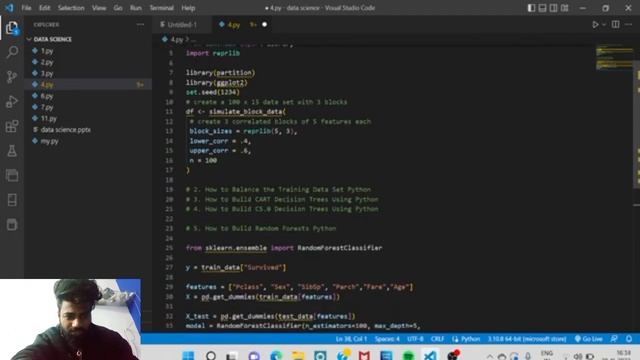Screen dimensions: 640x360
Task: Switch to Untitled-1 tab
Action: (182, 24)
